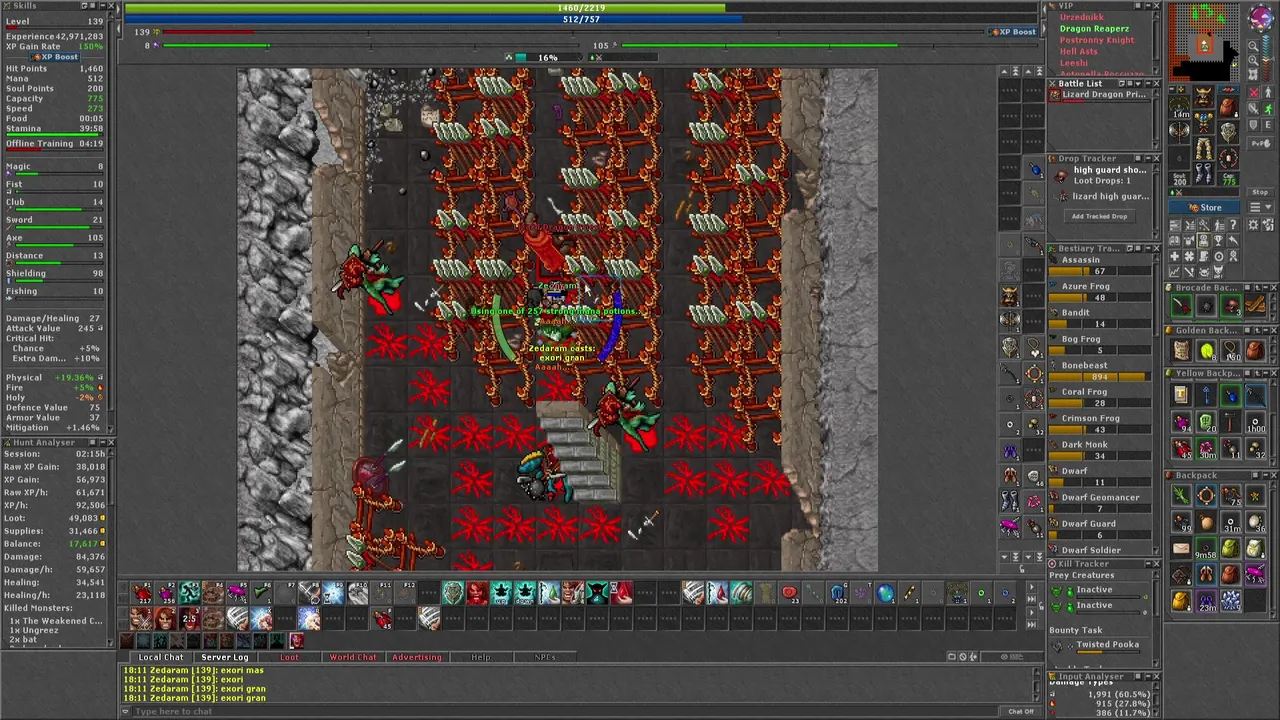This screenshot has height=720, width=1280.
Task: Click the Backpack item showing 9m58 timer
Action: pos(1206,548)
